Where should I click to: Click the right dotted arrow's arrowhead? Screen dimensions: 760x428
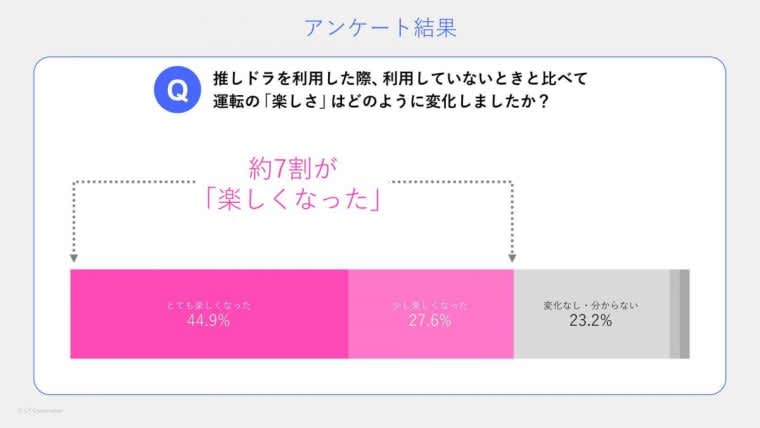(513, 259)
